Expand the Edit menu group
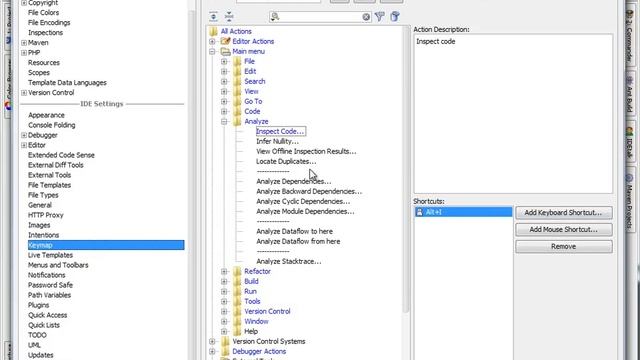 [224, 71]
